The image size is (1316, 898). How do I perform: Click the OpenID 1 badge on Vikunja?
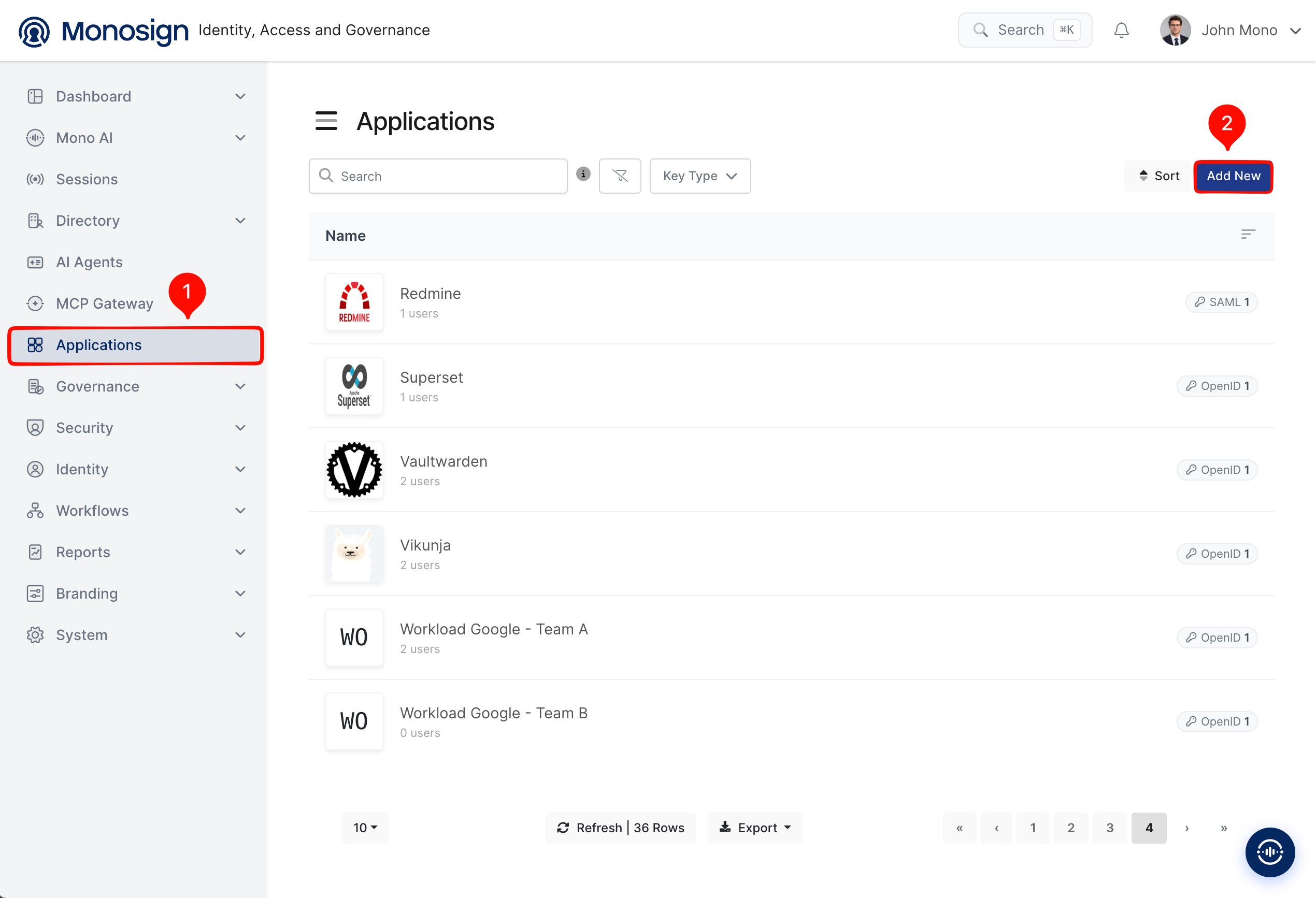(x=1217, y=554)
